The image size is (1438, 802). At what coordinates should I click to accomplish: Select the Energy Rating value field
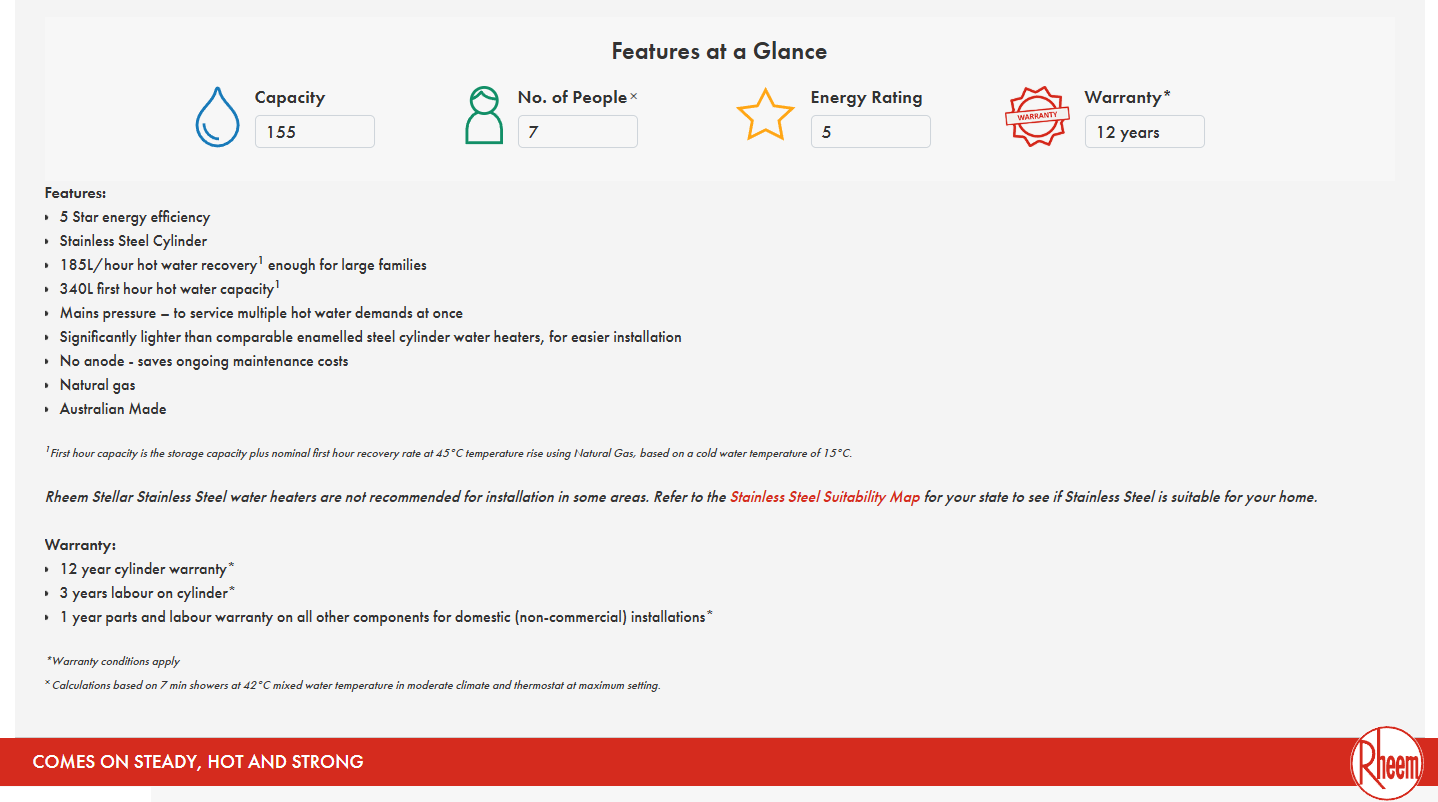(871, 132)
